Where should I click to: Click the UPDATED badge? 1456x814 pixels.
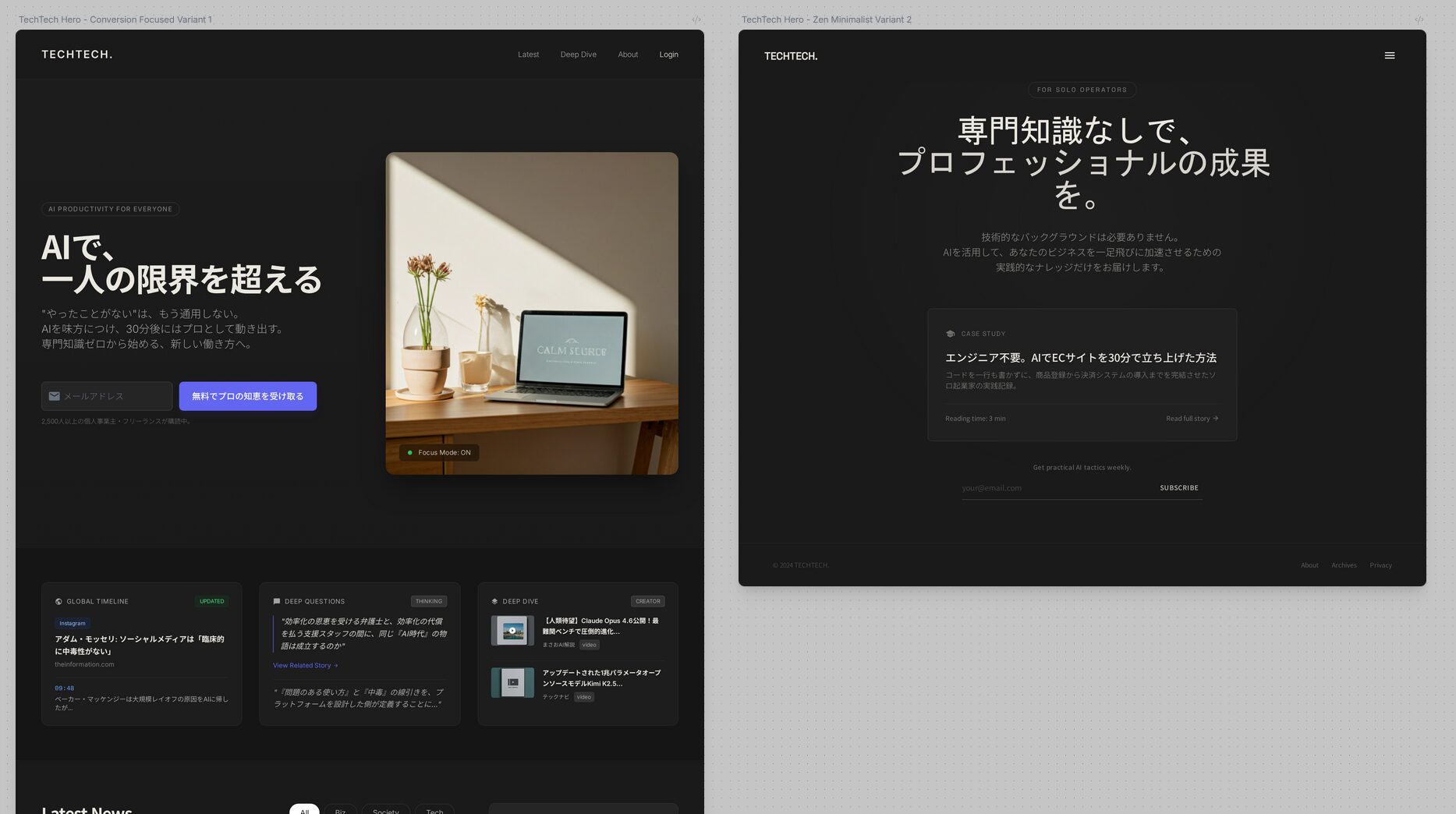(211, 601)
